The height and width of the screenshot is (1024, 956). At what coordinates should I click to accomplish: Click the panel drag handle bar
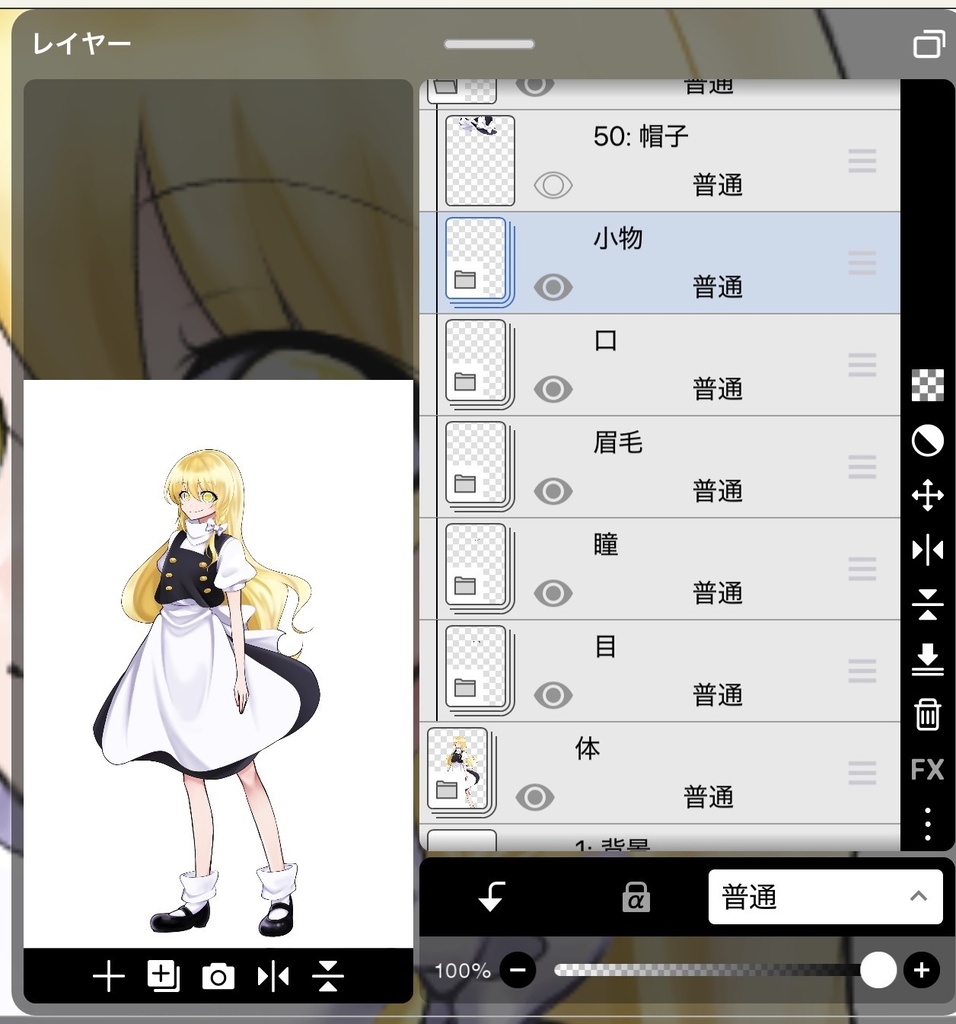(x=489, y=44)
